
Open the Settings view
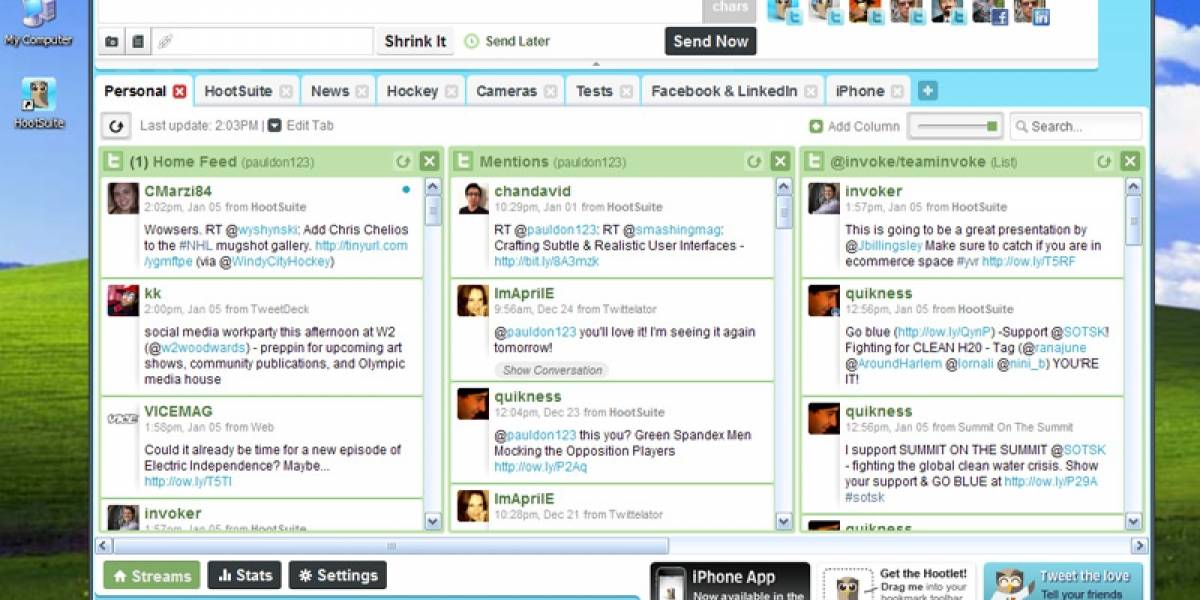337,575
